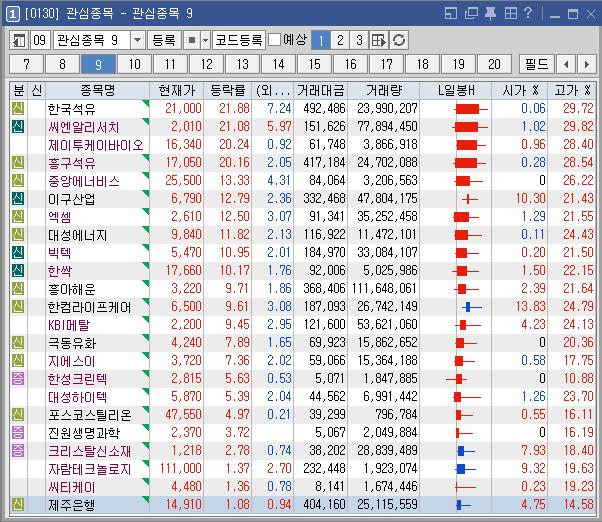The height and width of the screenshot is (522, 602).
Task: Click the 증 badge on 진원생명과학 row
Action: [18, 433]
